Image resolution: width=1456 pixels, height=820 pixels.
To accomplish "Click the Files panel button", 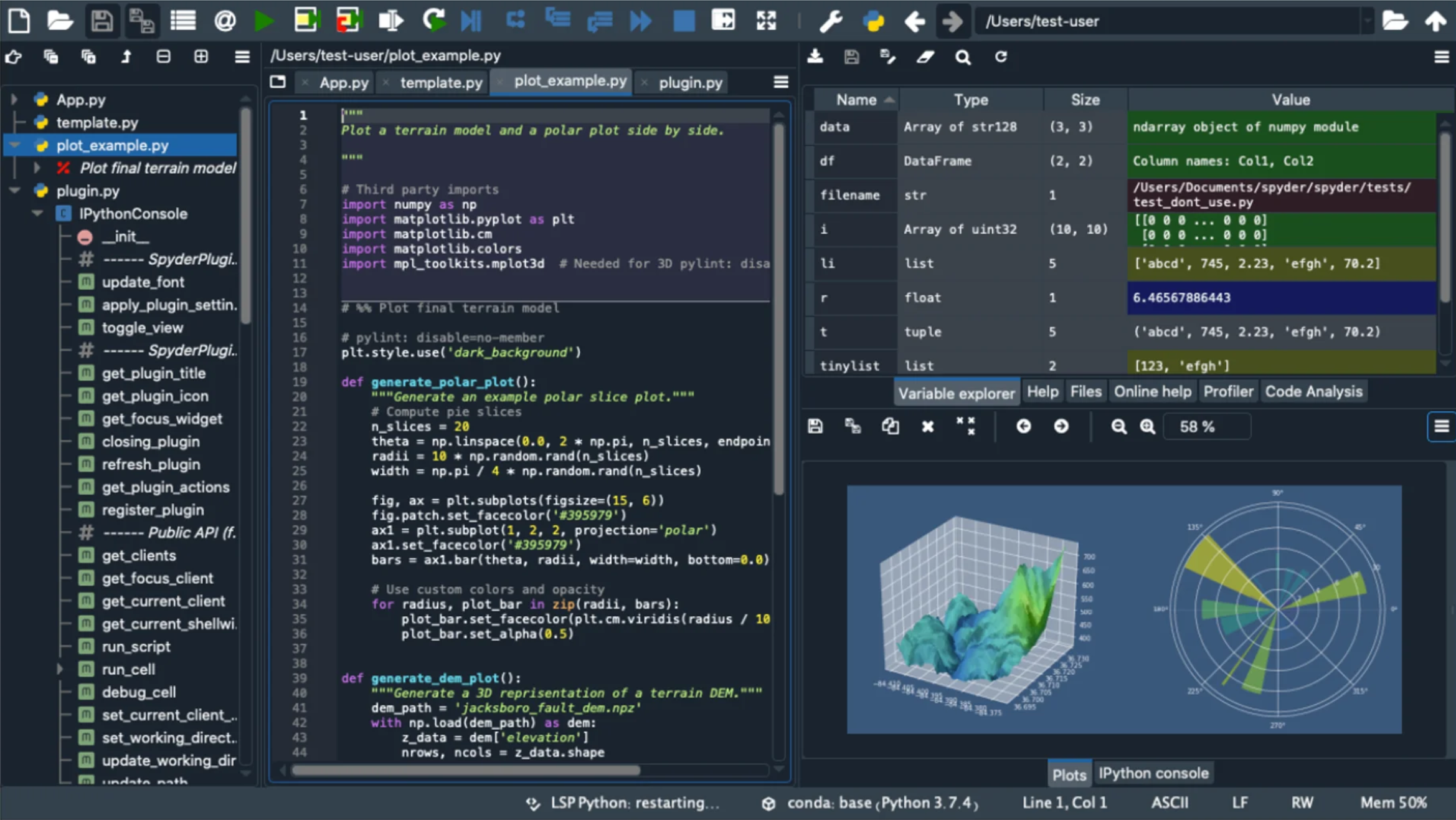I will coord(1086,391).
